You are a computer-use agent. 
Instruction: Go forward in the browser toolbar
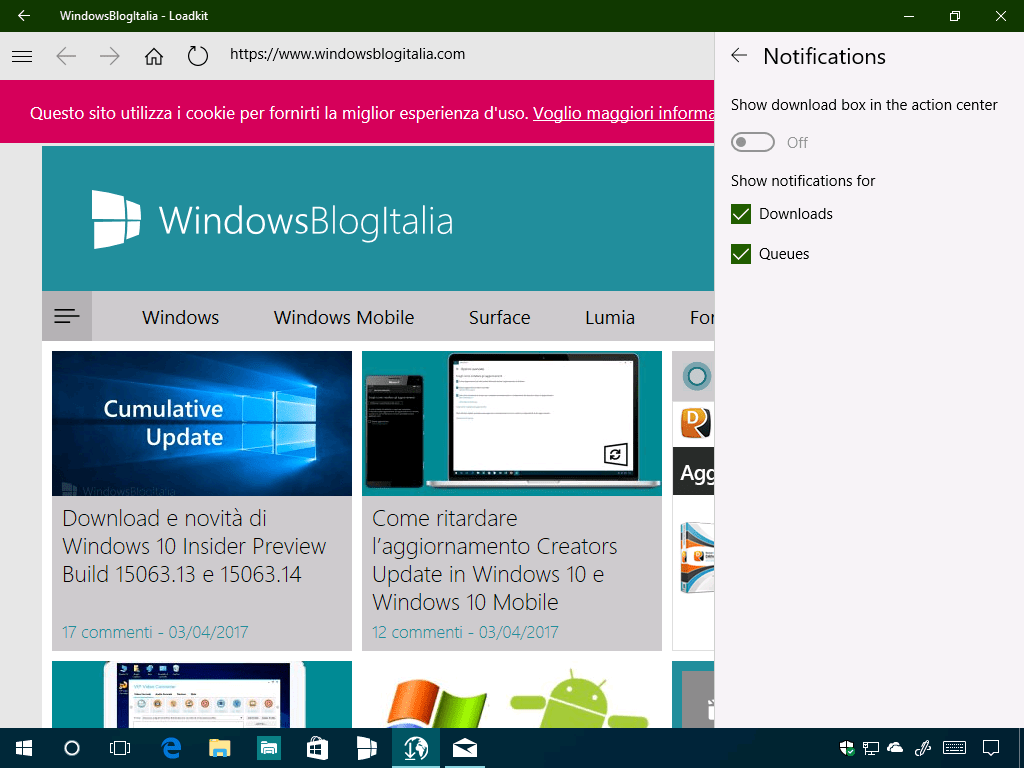coord(110,56)
